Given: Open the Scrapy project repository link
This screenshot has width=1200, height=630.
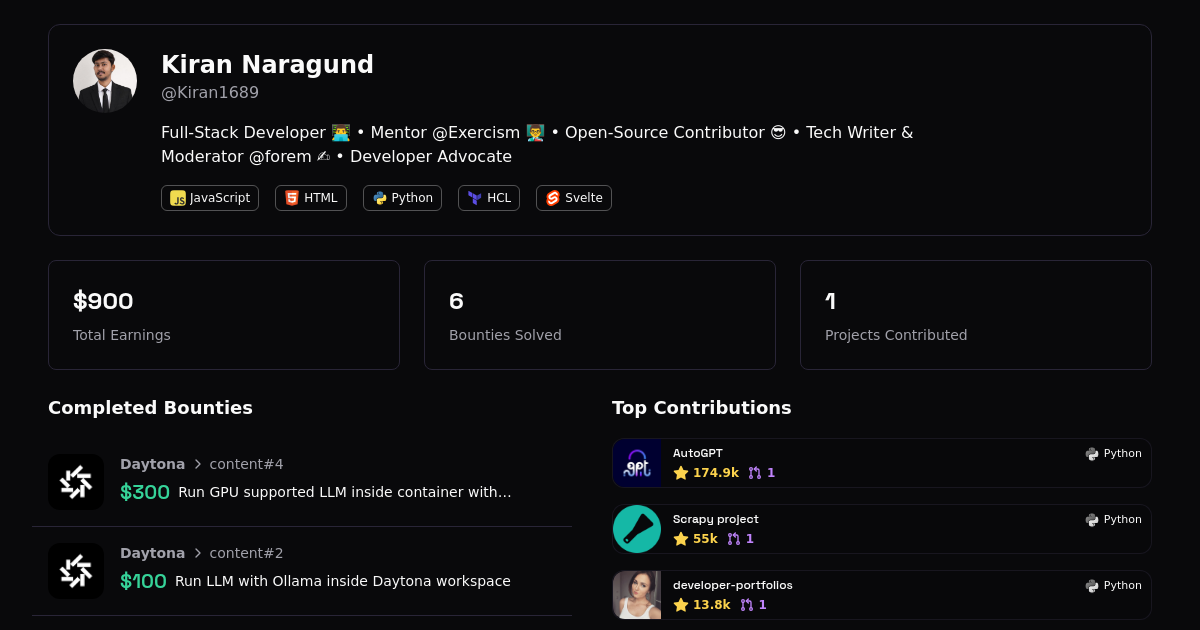Looking at the screenshot, I should [x=715, y=519].
